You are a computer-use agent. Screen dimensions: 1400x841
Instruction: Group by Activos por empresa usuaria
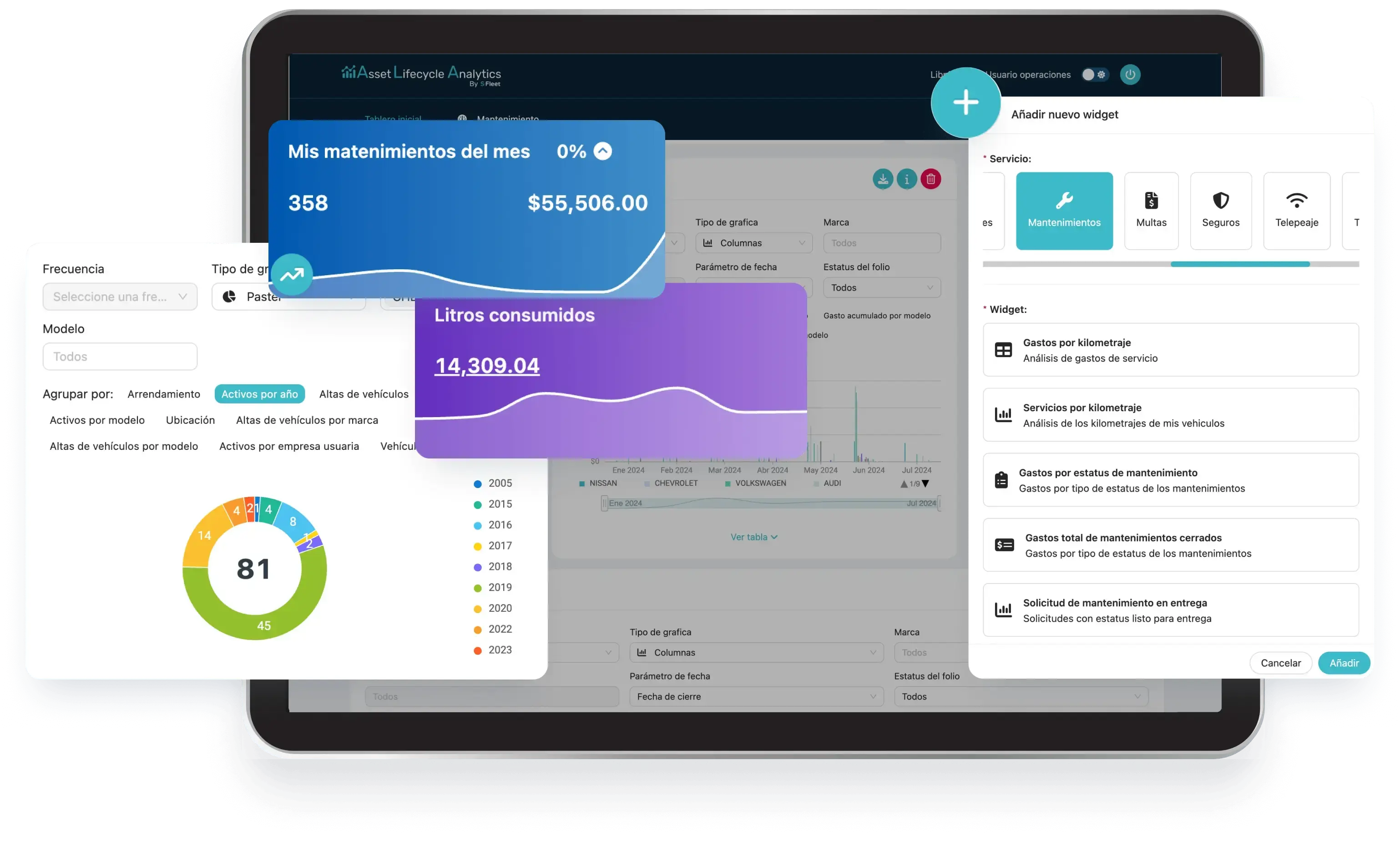click(x=289, y=446)
